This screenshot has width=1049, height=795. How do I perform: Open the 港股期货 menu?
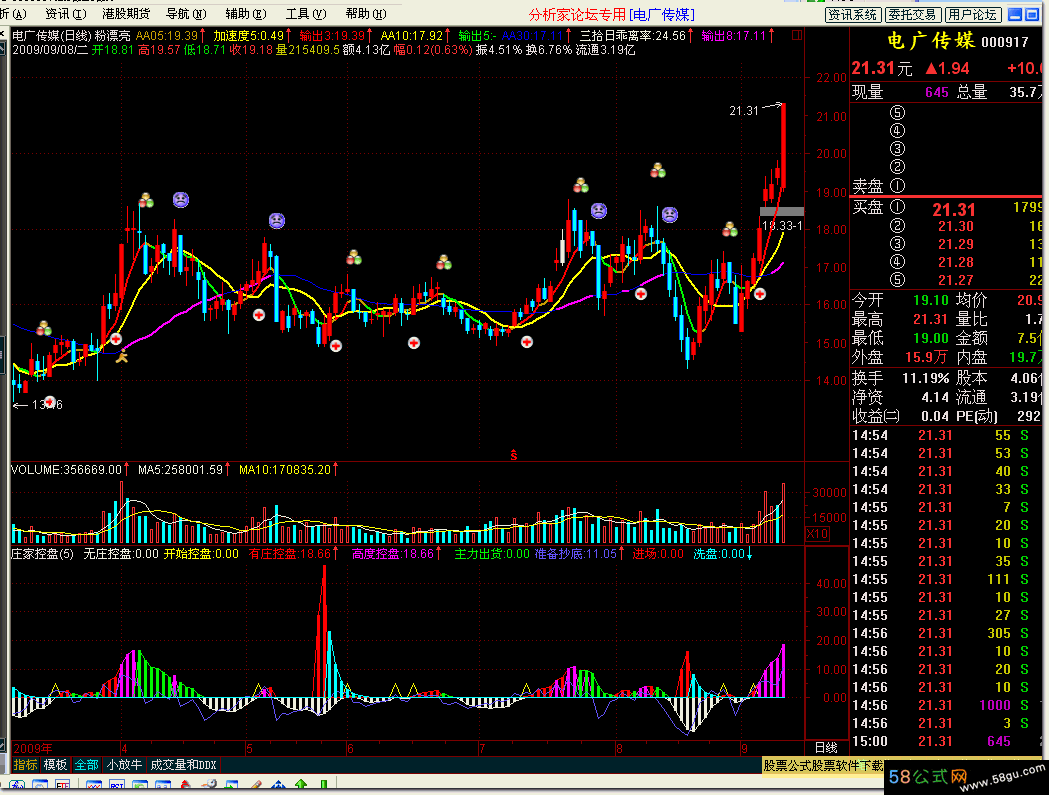point(126,13)
